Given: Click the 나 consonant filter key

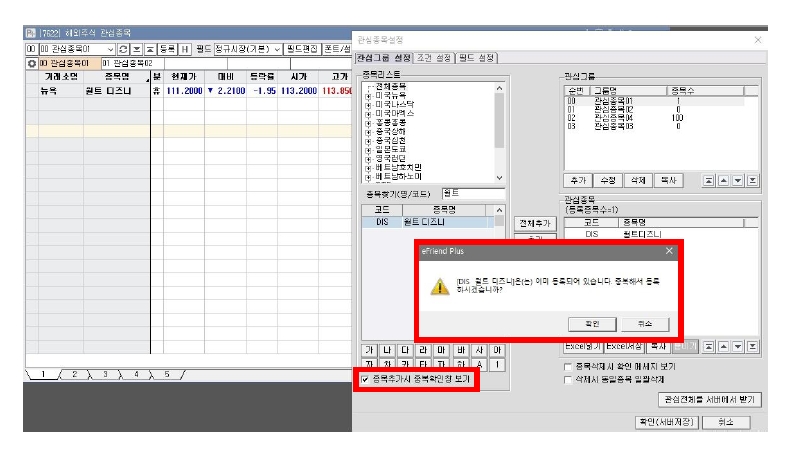Looking at the screenshot, I should pyautogui.click(x=387, y=350).
